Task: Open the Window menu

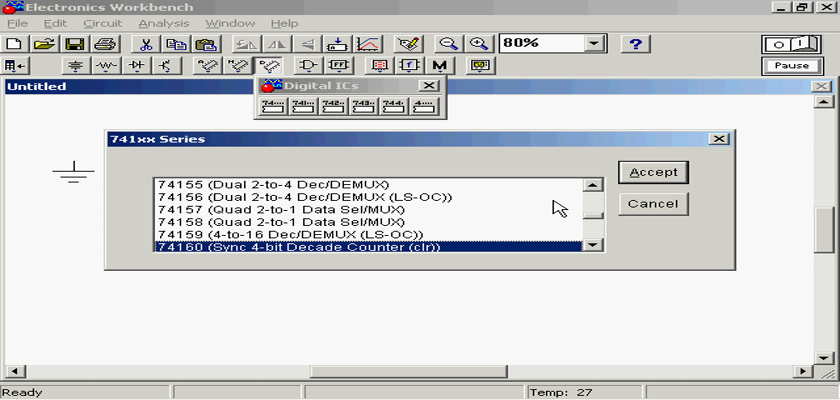Action: pos(230,24)
